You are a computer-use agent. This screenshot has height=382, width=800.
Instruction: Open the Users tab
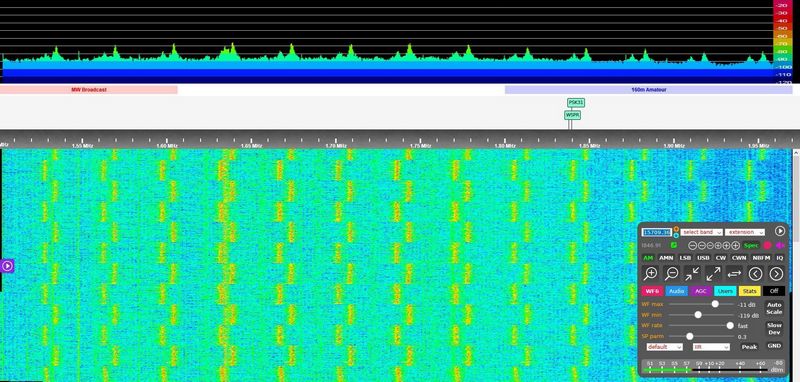coord(725,291)
